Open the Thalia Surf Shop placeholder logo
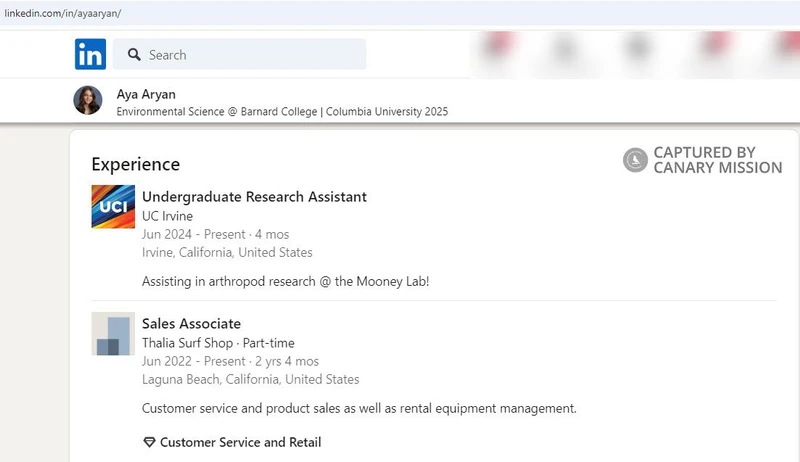This screenshot has height=462, width=800. [113, 333]
